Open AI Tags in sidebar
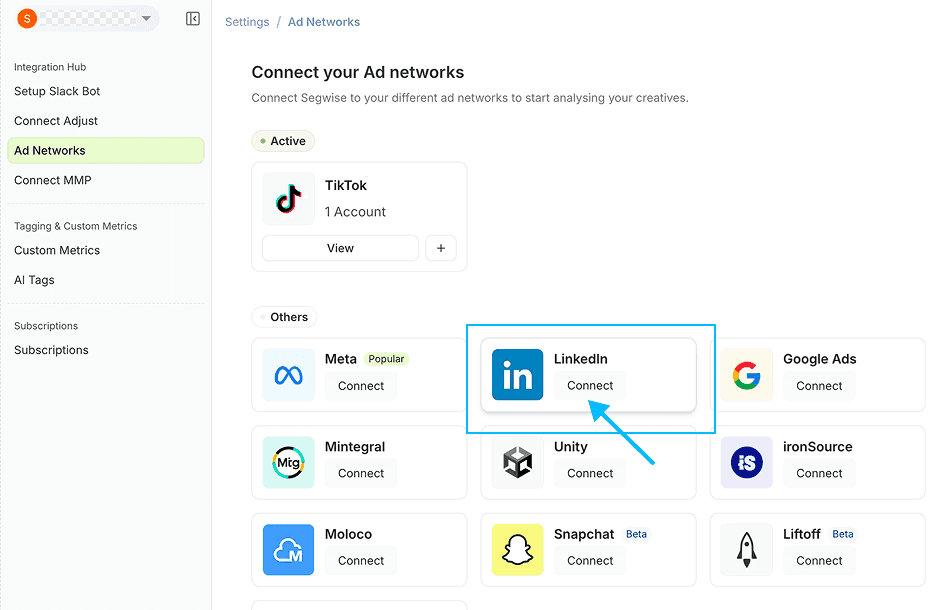This screenshot has width=948, height=610. click(x=34, y=280)
